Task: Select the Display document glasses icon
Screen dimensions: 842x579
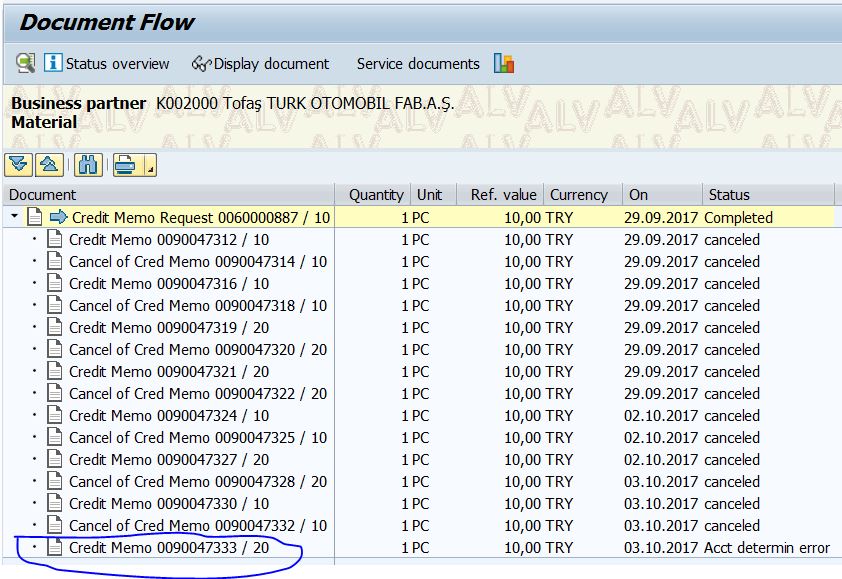Action: click(x=200, y=63)
